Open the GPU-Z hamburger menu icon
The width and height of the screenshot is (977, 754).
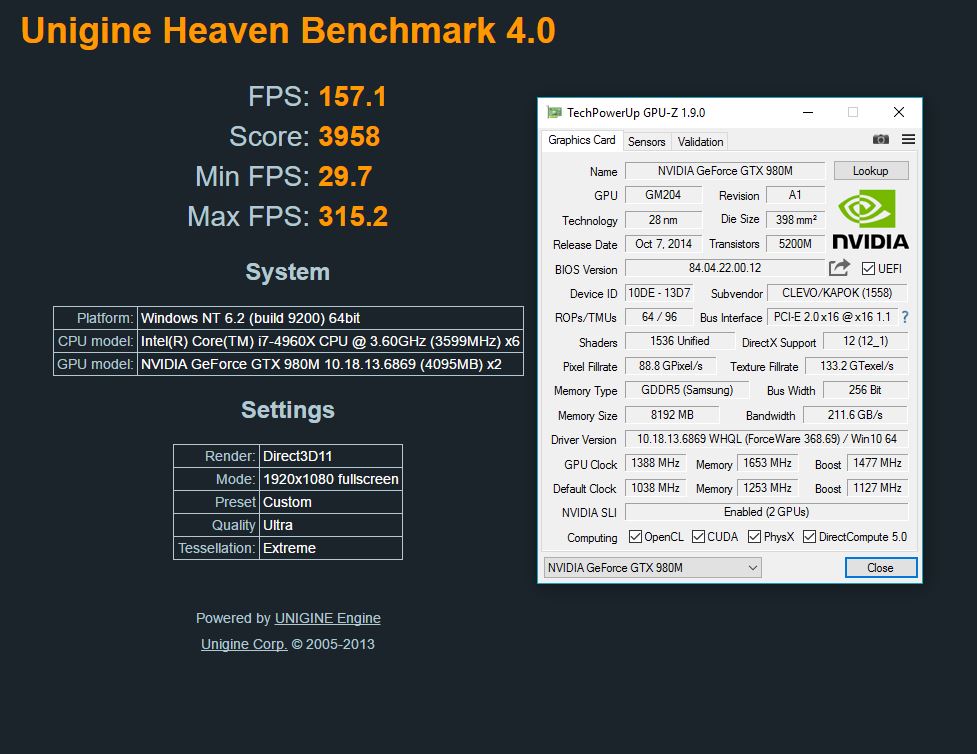[908, 139]
